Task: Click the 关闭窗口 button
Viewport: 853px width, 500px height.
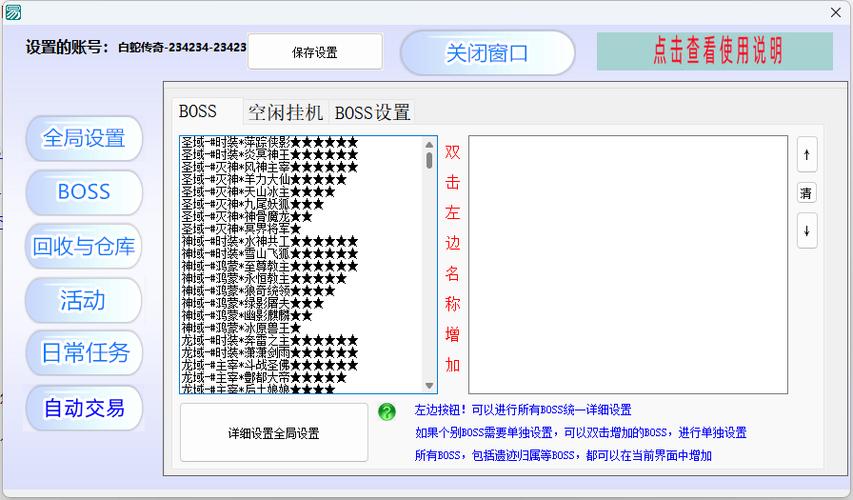Action: pyautogui.click(x=487, y=53)
